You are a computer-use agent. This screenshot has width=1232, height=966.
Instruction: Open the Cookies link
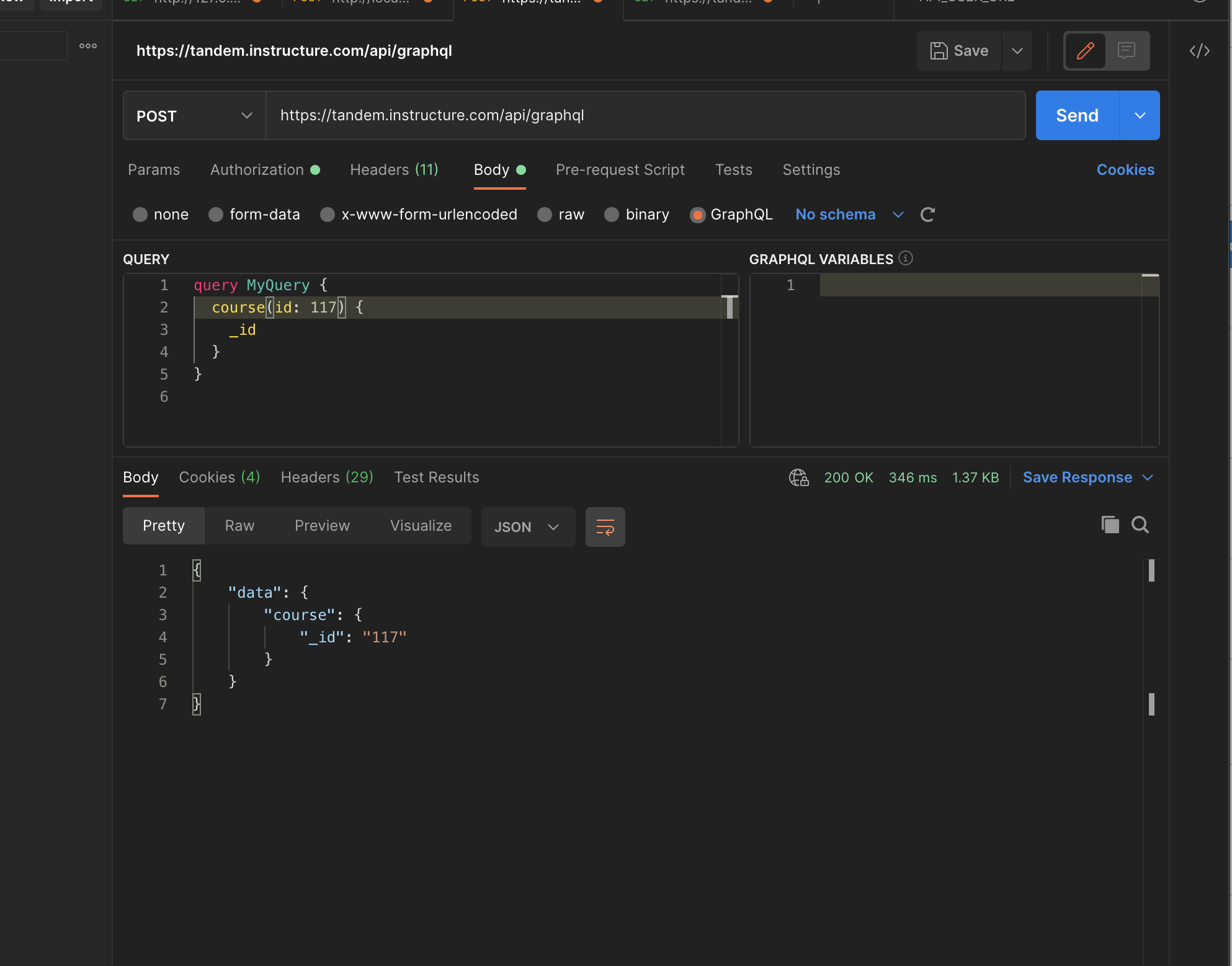1125,170
